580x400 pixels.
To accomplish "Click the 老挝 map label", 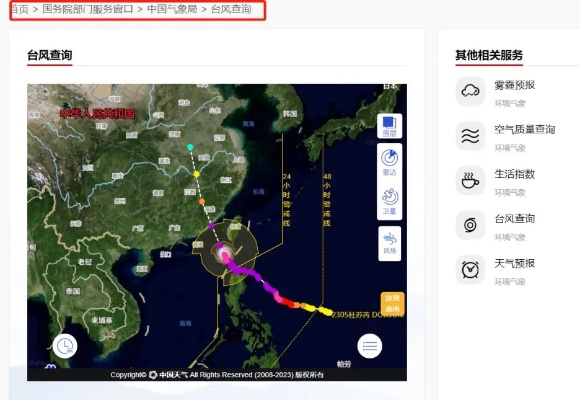I will click(85, 262).
